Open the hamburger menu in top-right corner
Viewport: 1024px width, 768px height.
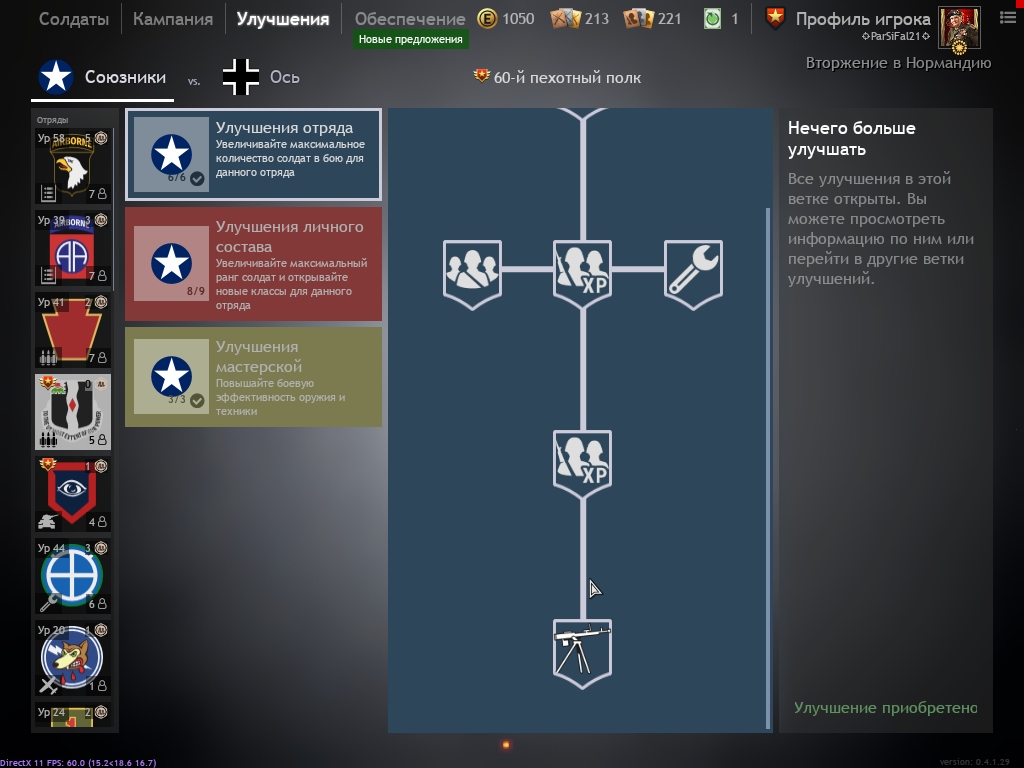[1007, 18]
